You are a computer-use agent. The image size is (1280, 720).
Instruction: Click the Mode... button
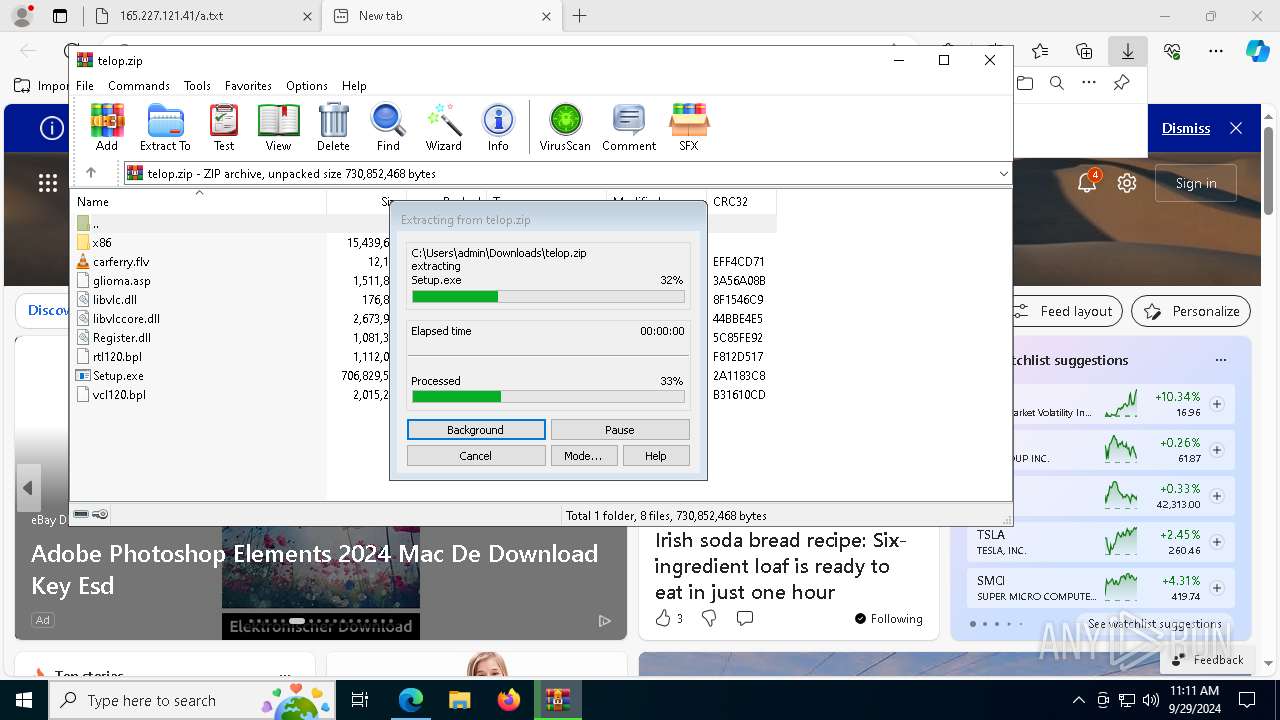point(583,456)
